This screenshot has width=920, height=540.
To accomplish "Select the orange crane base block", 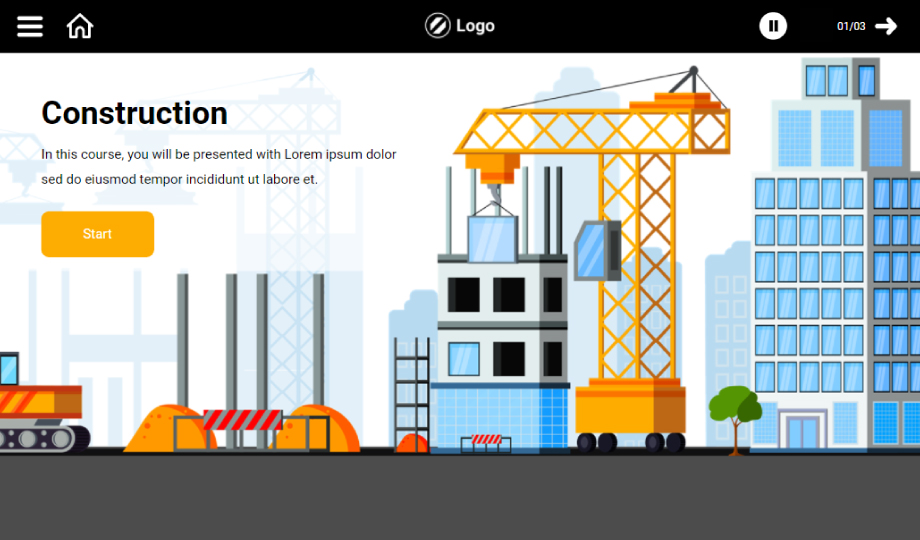I will pos(630,407).
